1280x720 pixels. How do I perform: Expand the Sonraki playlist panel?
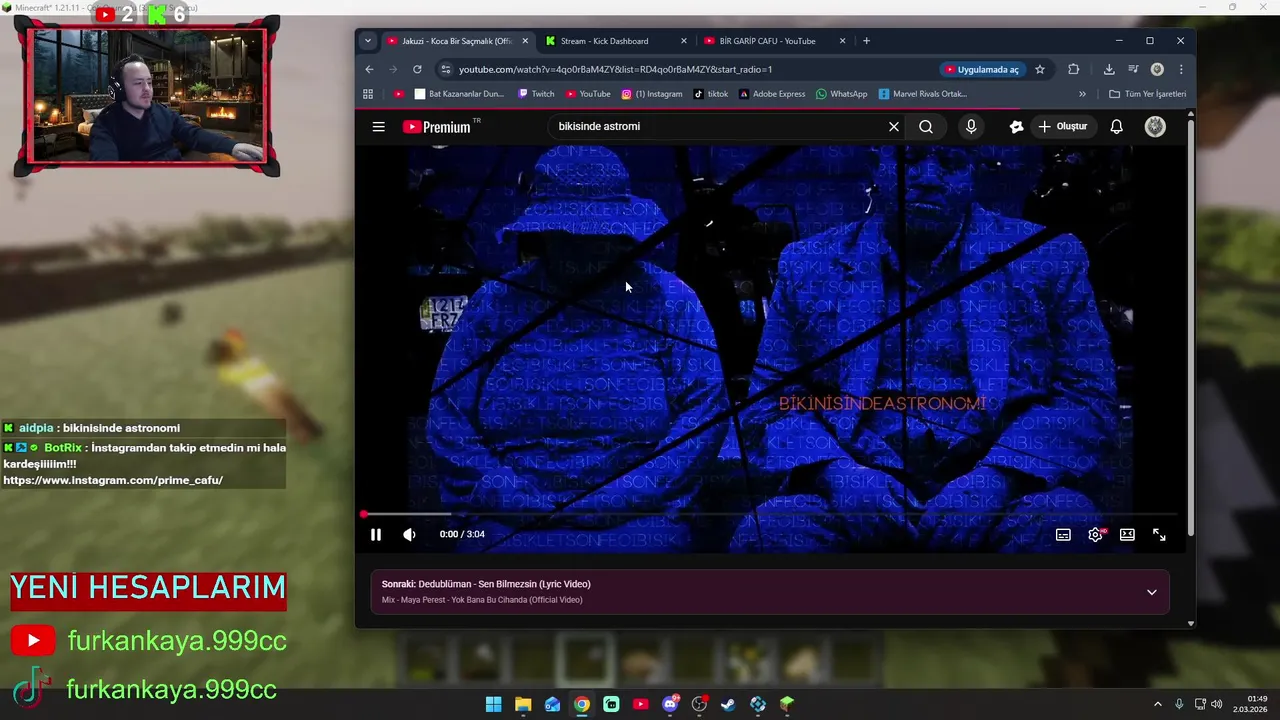coord(1151,592)
